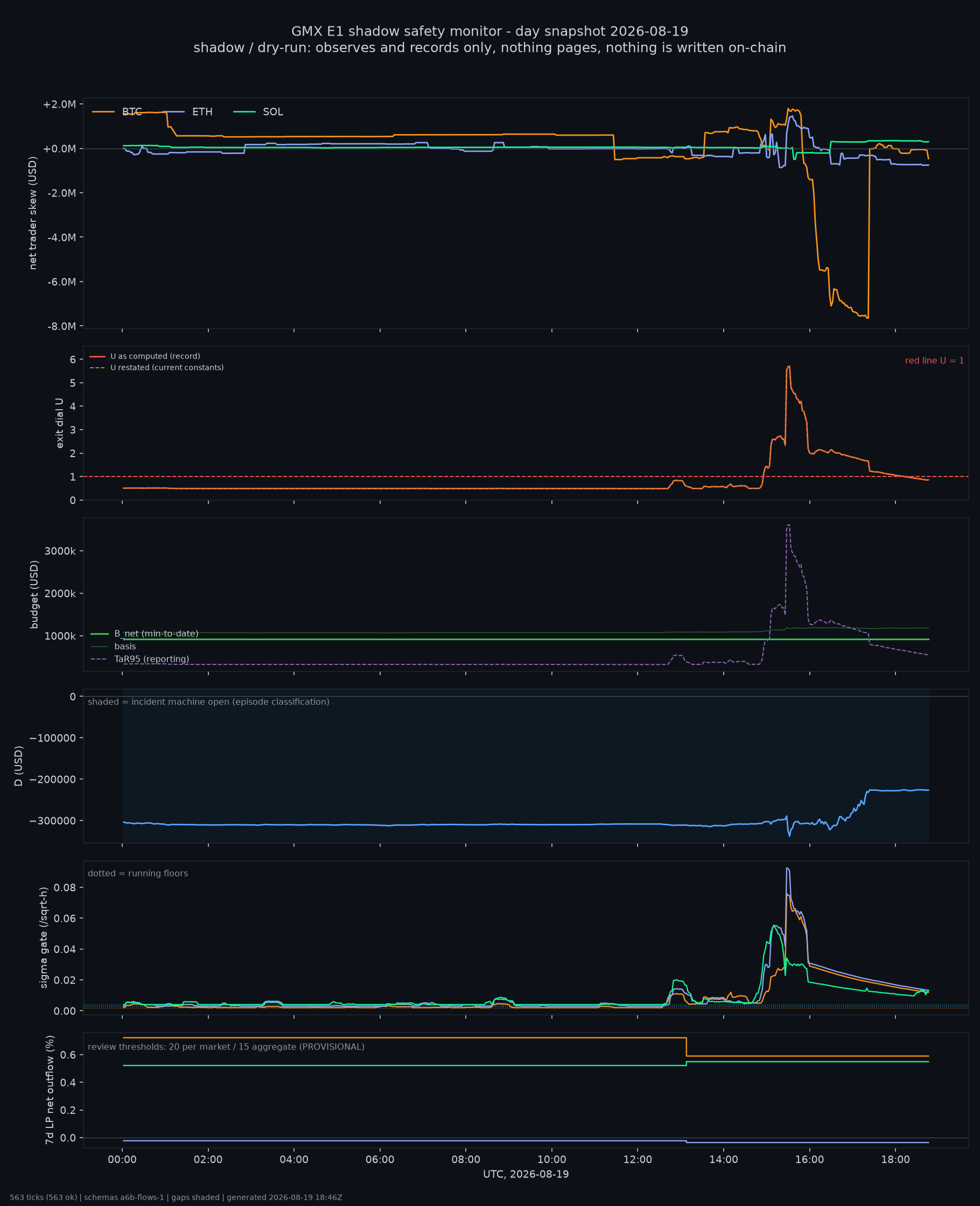980x1206 pixels.
Task: Select legend entry 'B_net (min-to-date)'
Action: (156, 634)
